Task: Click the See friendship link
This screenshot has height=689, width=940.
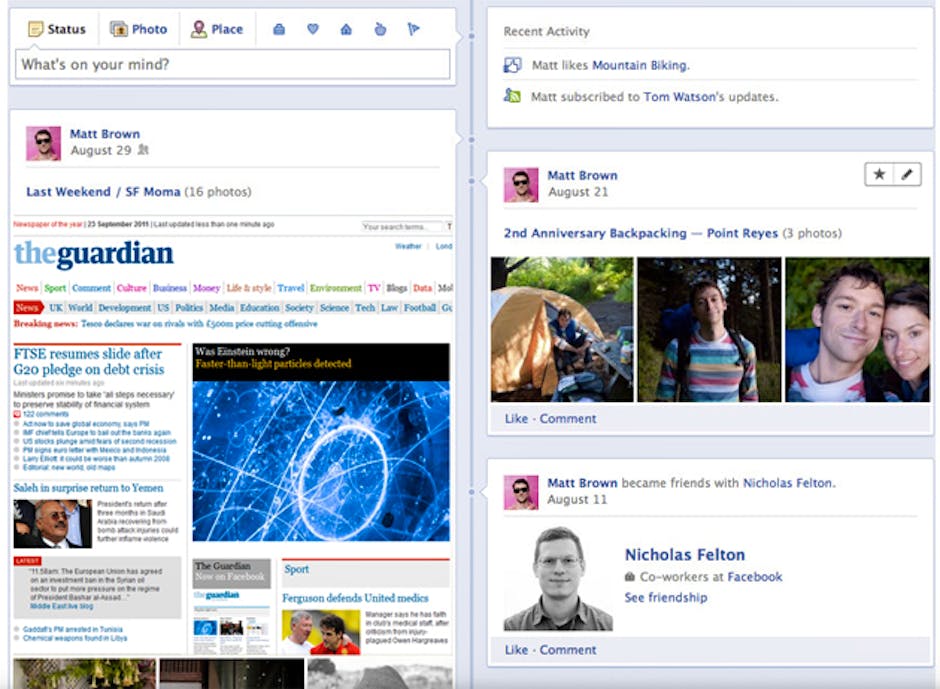Action: click(x=665, y=598)
